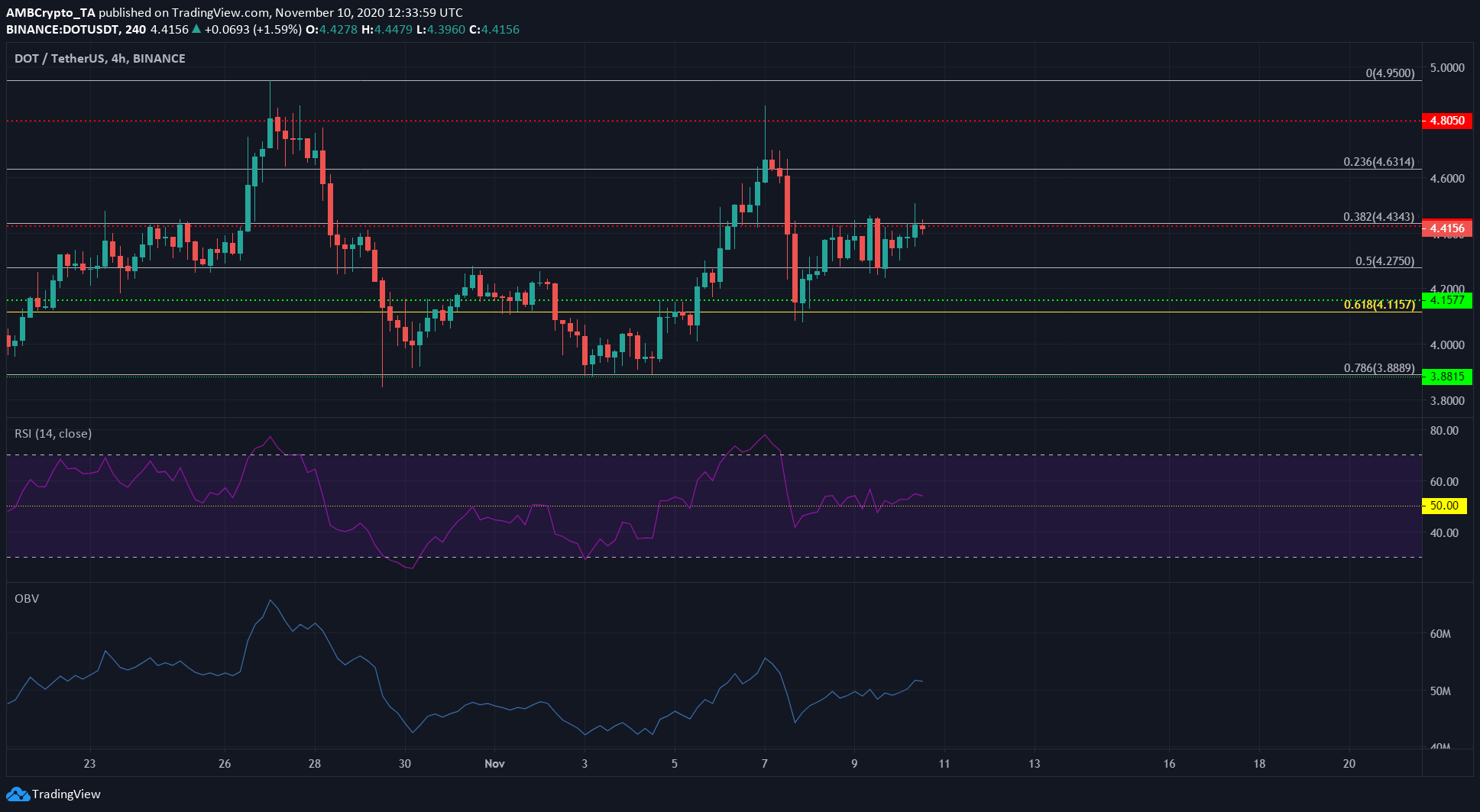Click the 'RSI (14, close)' indicator title

(53, 433)
